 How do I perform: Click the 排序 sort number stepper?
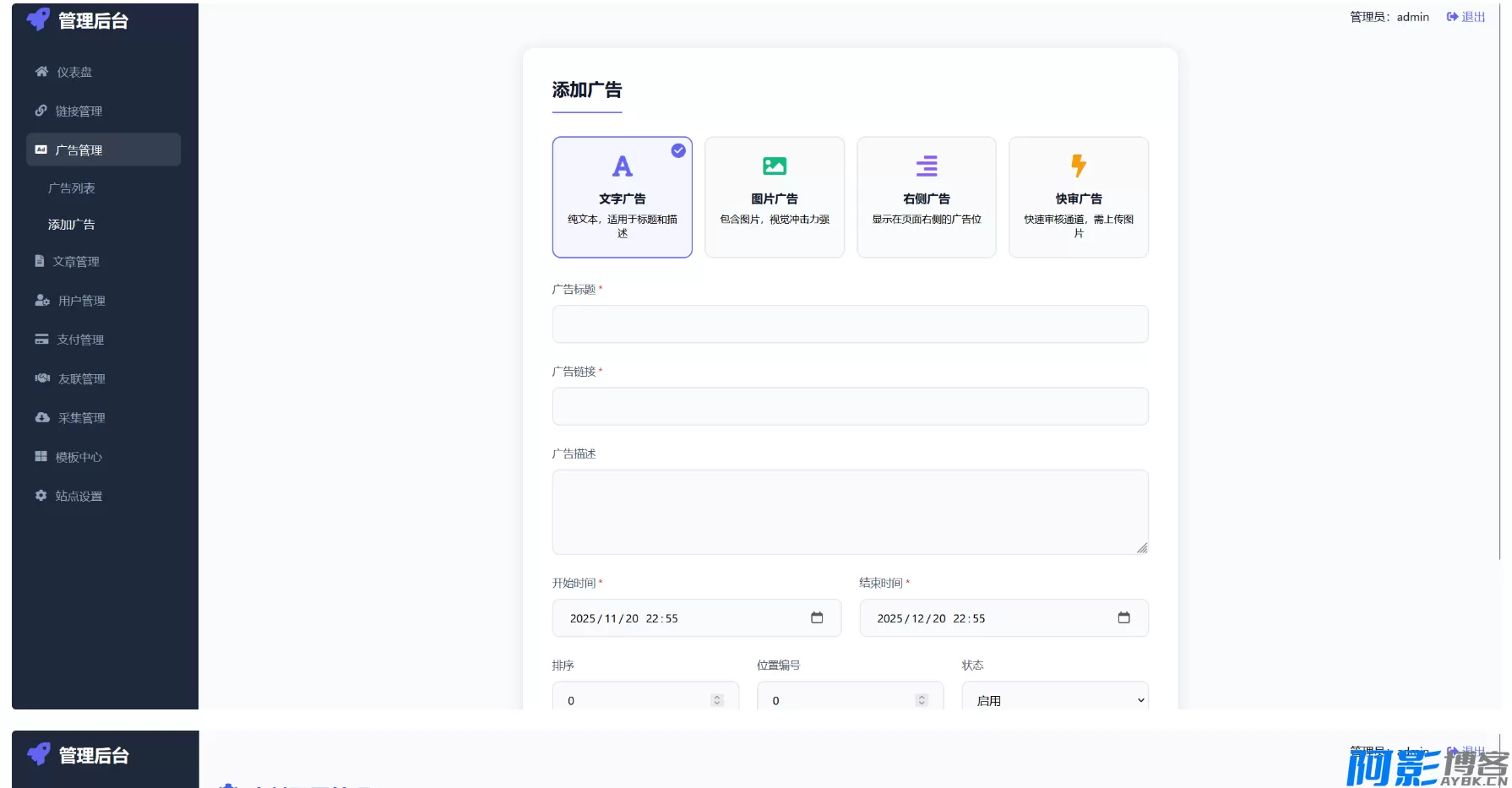[x=716, y=699]
